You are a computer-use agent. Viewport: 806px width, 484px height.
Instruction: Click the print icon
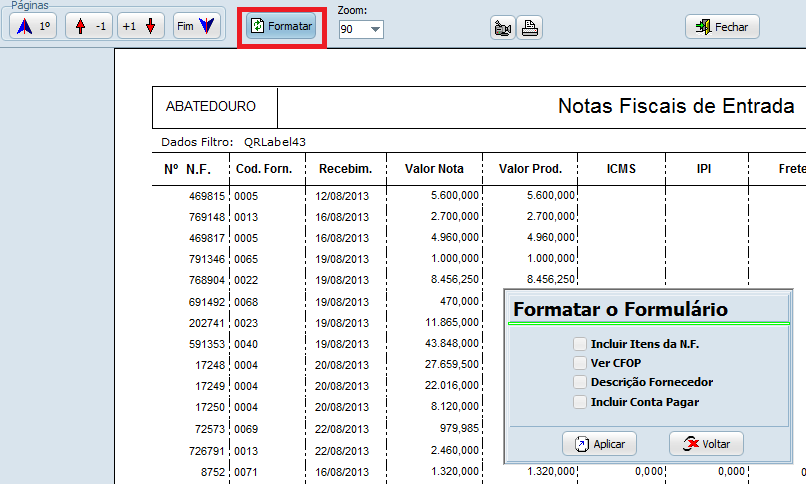point(530,28)
